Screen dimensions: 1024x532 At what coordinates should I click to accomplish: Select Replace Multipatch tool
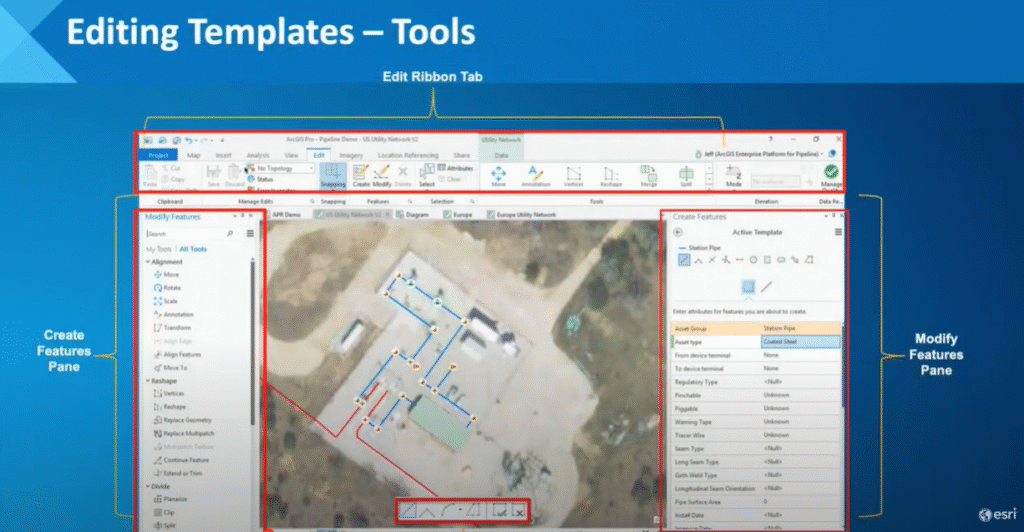pyautogui.click(x=184, y=433)
